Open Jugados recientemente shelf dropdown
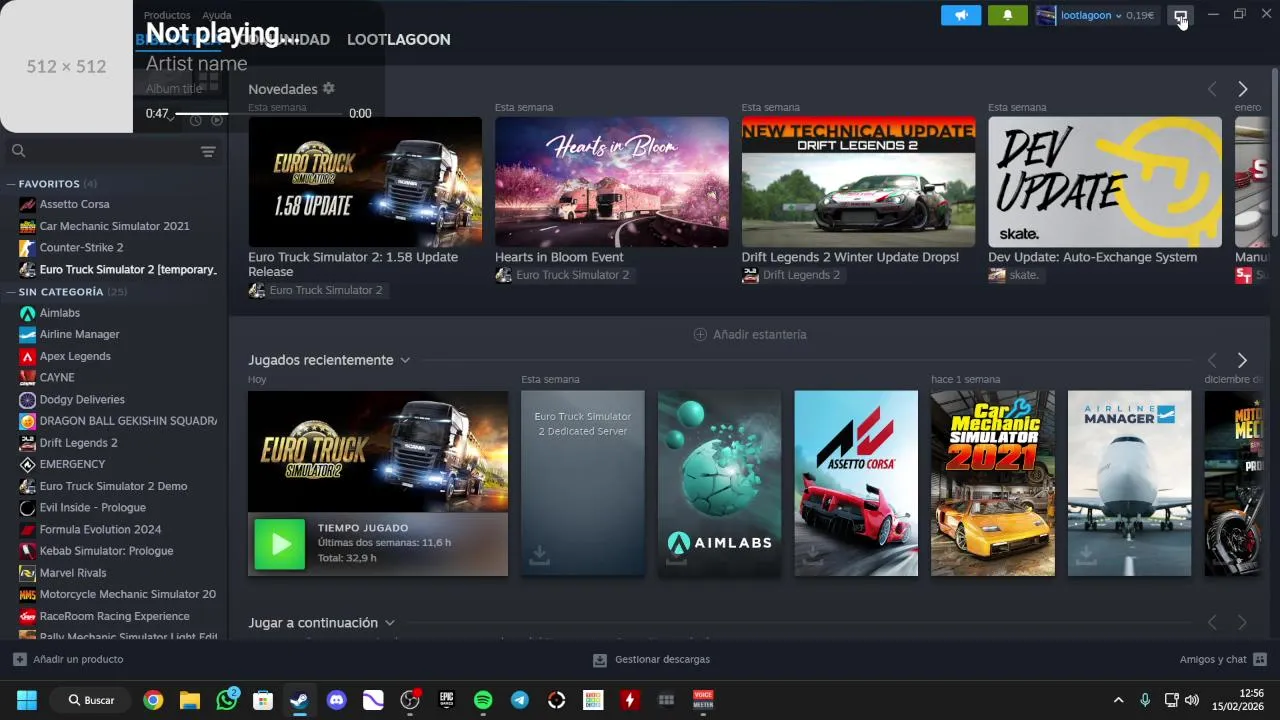 [x=405, y=360]
